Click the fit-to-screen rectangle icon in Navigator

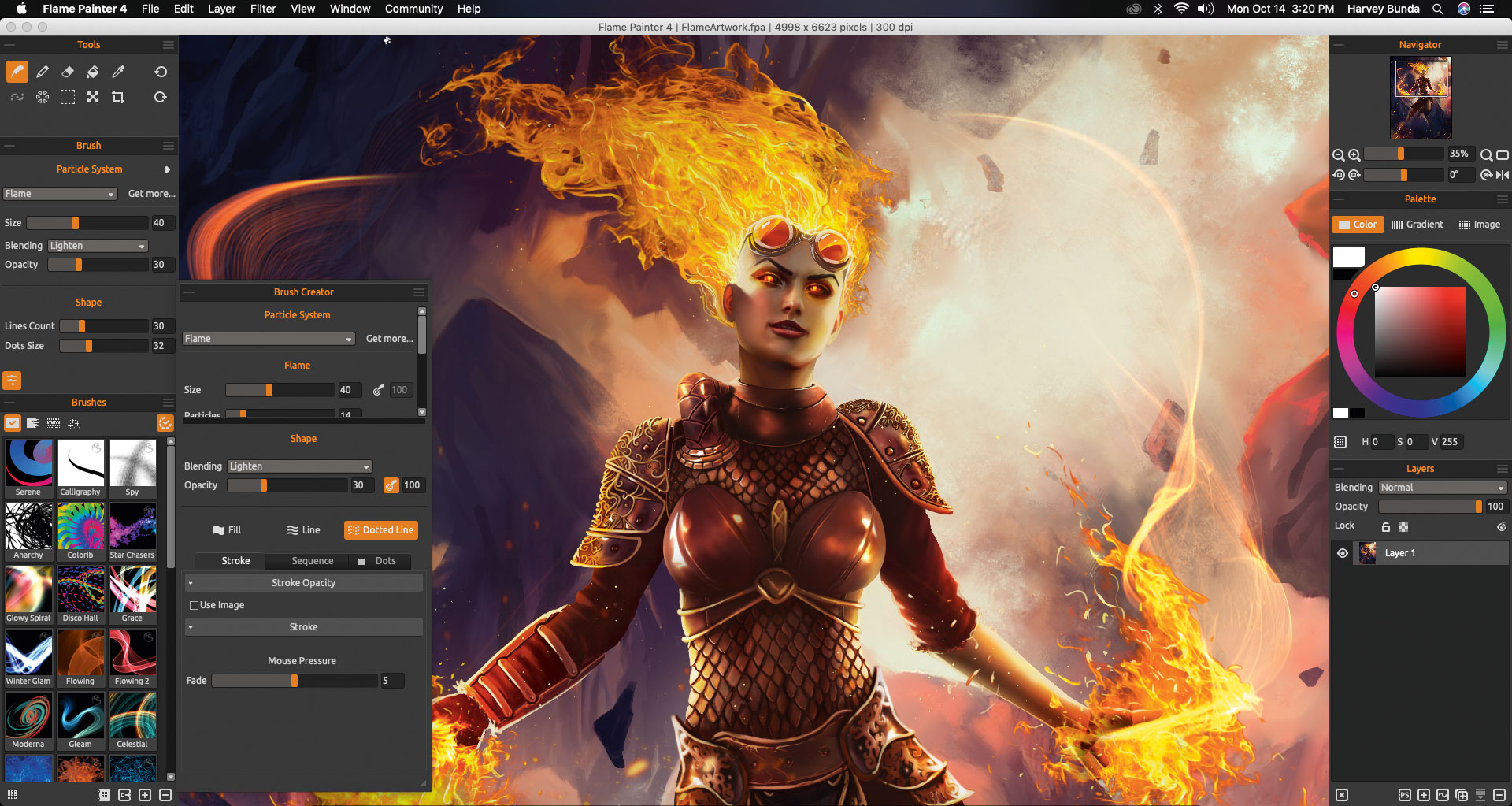pos(1503,155)
